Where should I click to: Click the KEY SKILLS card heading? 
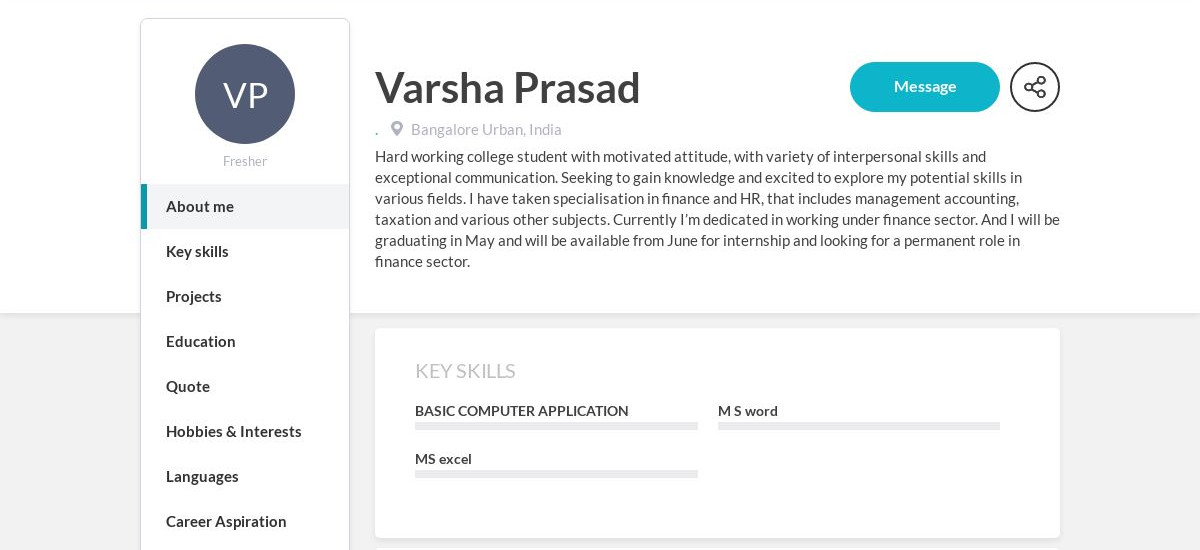[x=465, y=371]
